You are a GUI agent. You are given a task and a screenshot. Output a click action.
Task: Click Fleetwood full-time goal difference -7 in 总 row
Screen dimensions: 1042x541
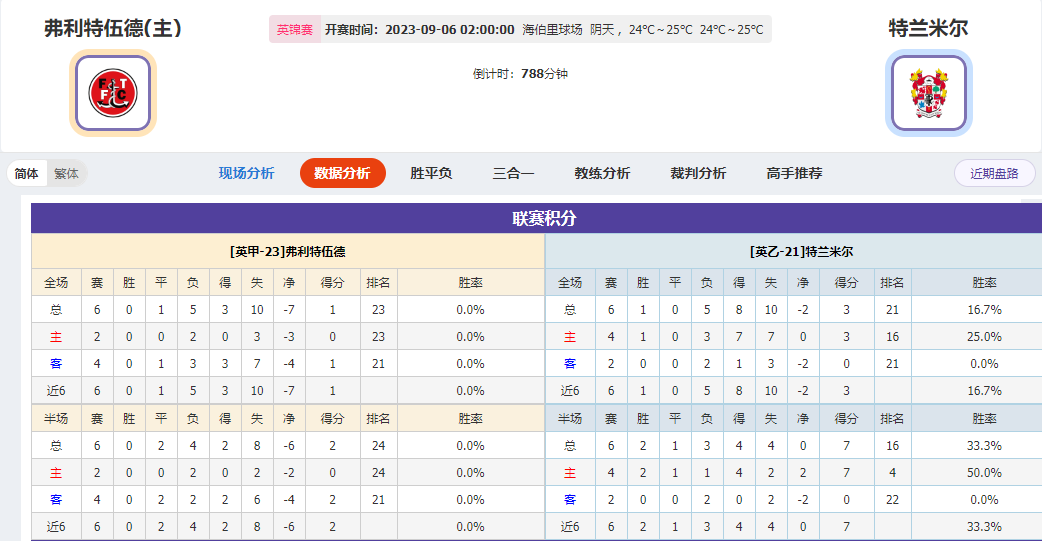pos(289,310)
